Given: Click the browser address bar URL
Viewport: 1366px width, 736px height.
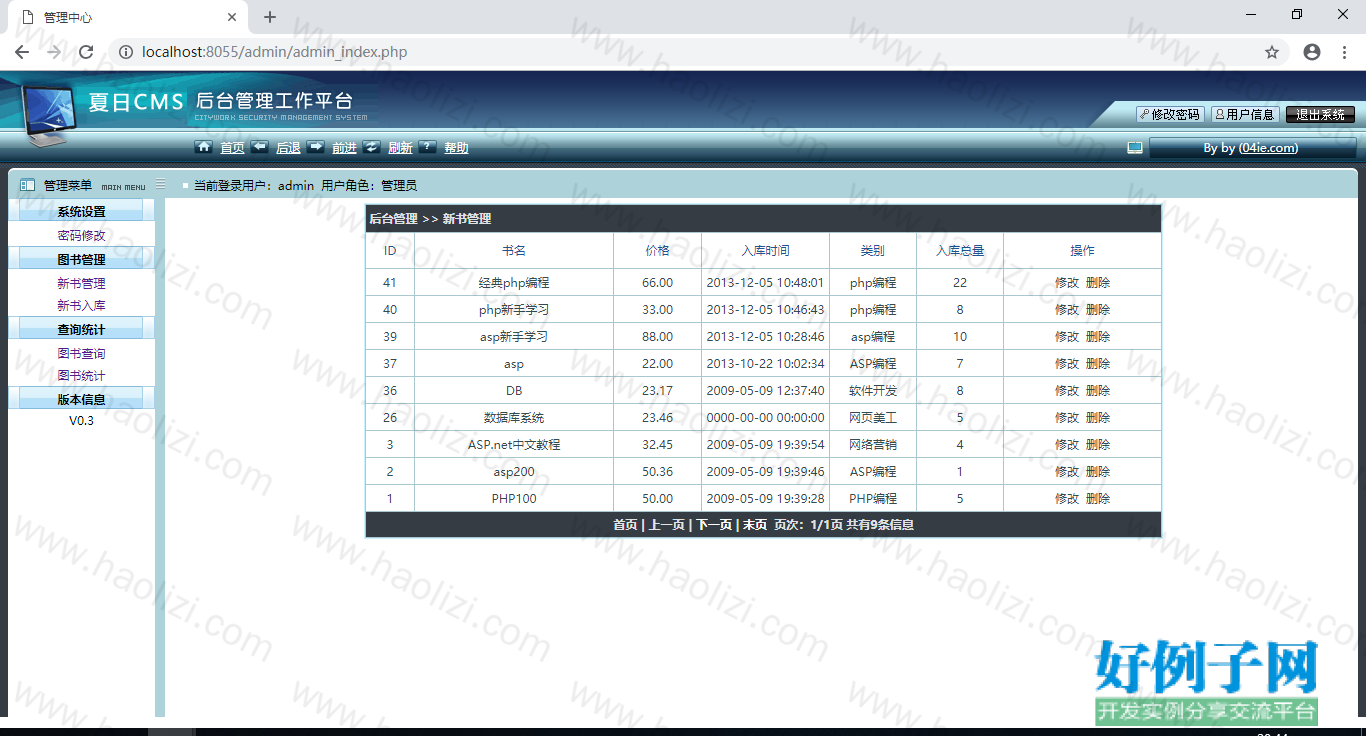Looking at the screenshot, I should tap(274, 52).
